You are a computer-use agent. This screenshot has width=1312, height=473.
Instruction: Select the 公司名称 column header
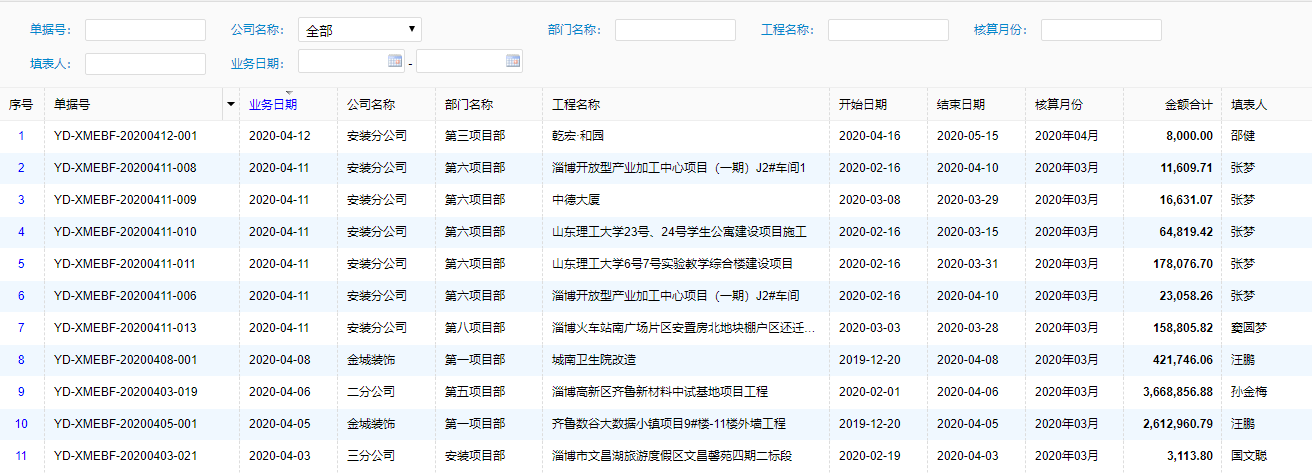pyautogui.click(x=371, y=104)
